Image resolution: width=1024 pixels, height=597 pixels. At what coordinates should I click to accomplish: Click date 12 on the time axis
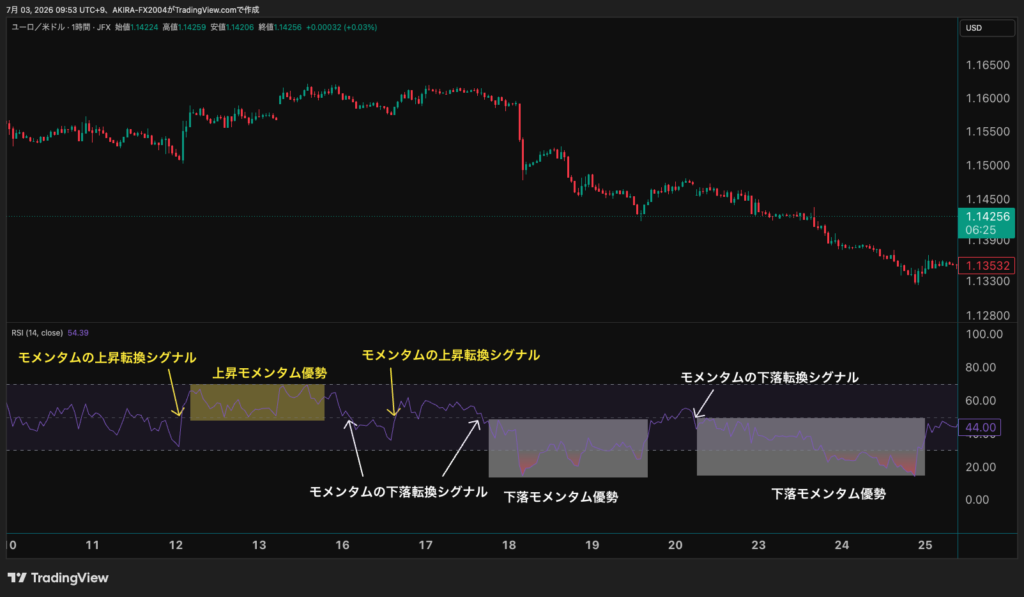tap(176, 545)
